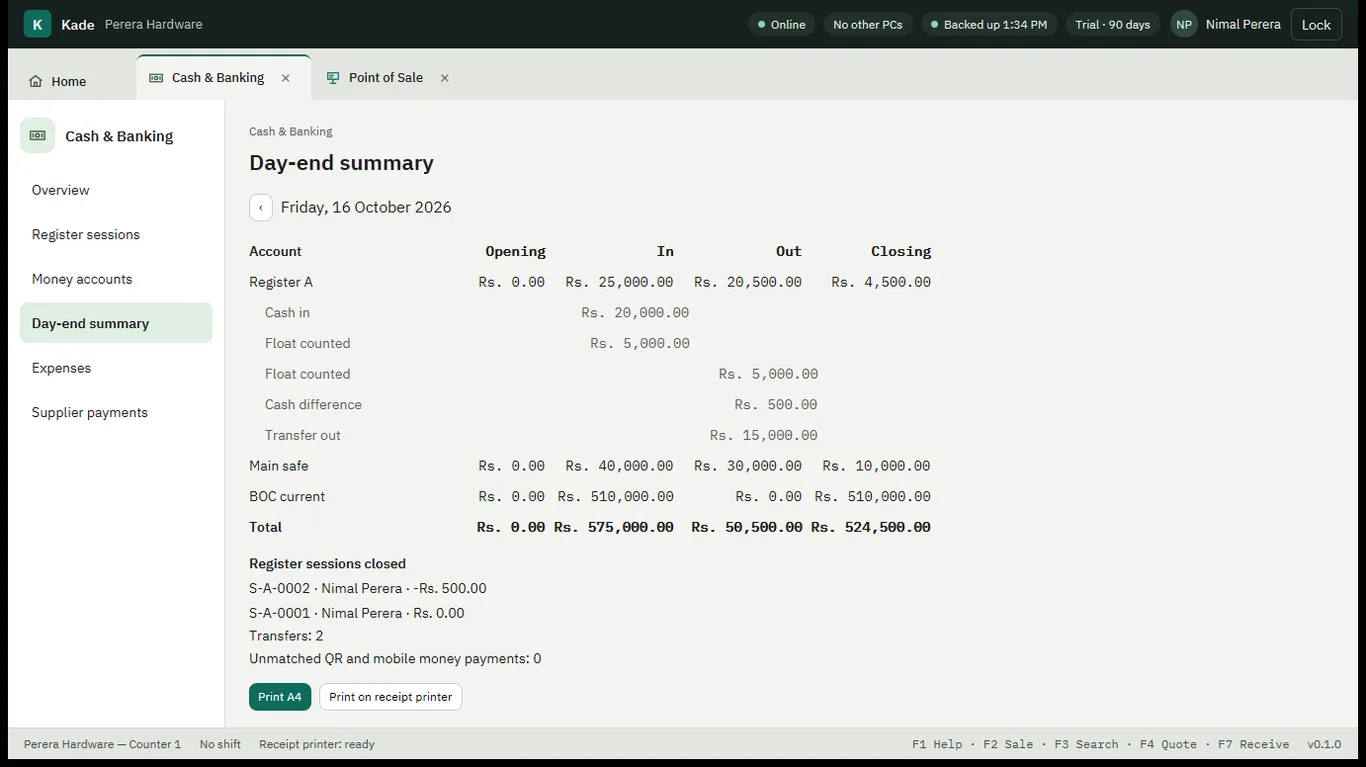Click the Cash difference line
This screenshot has height=767, width=1366.
[x=590, y=405]
